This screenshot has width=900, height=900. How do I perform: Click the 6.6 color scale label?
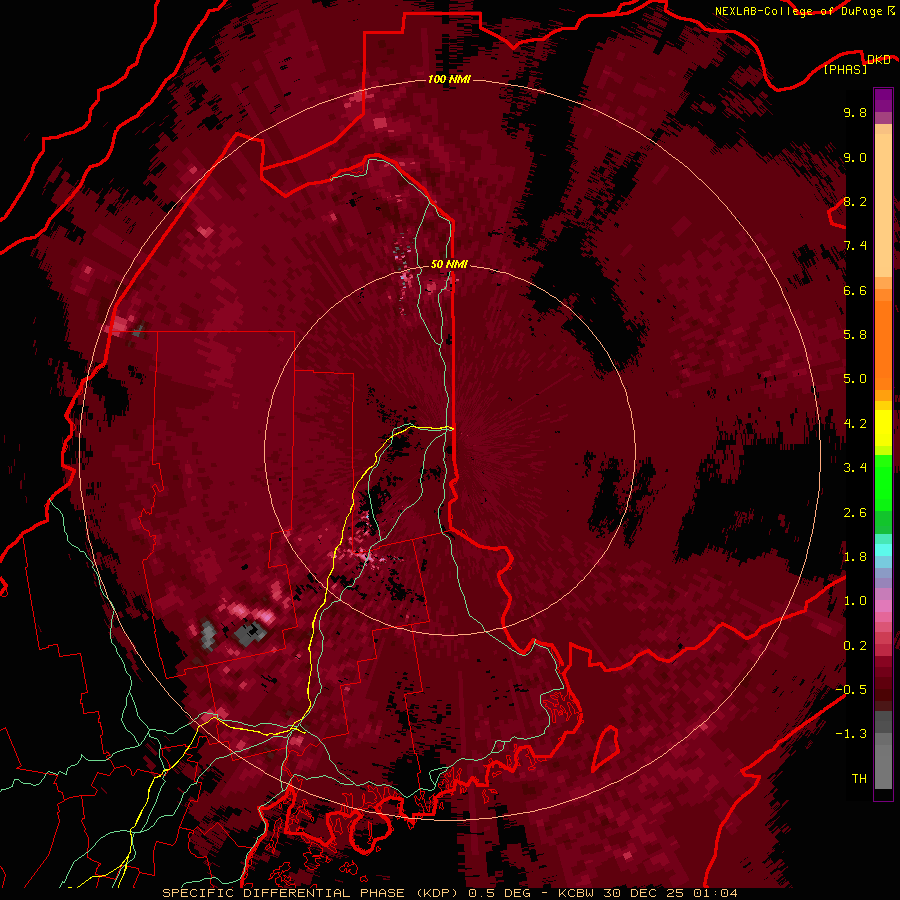855,290
